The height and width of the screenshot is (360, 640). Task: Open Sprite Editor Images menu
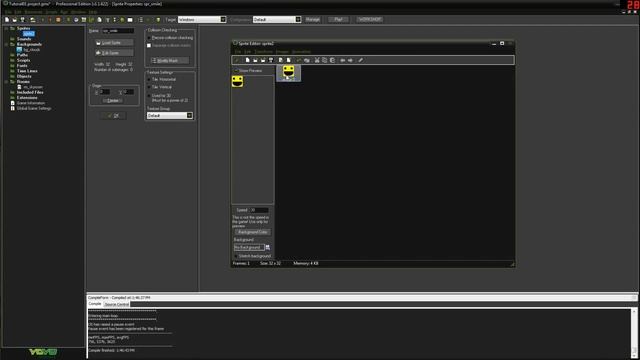coord(282,52)
